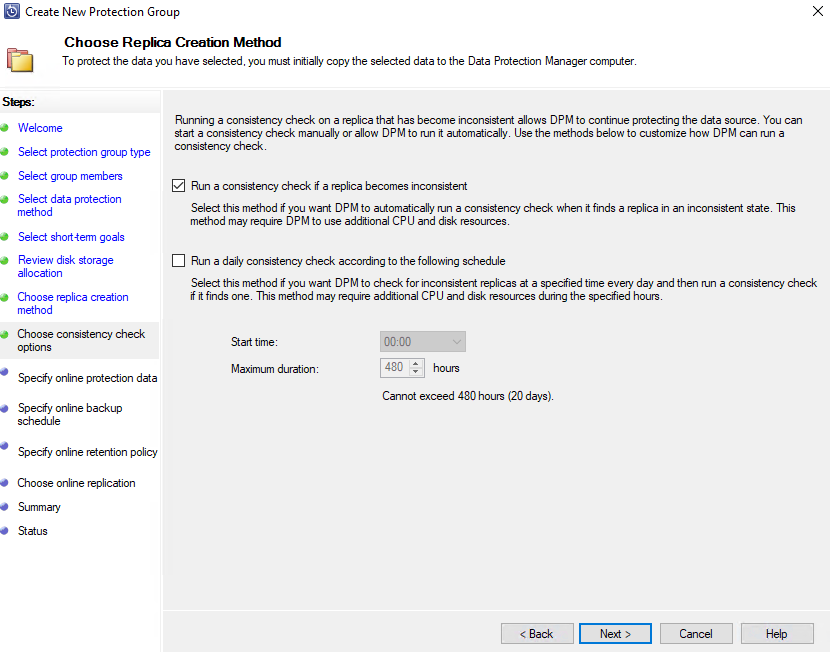
Task: Click the Next button
Action: [615, 633]
